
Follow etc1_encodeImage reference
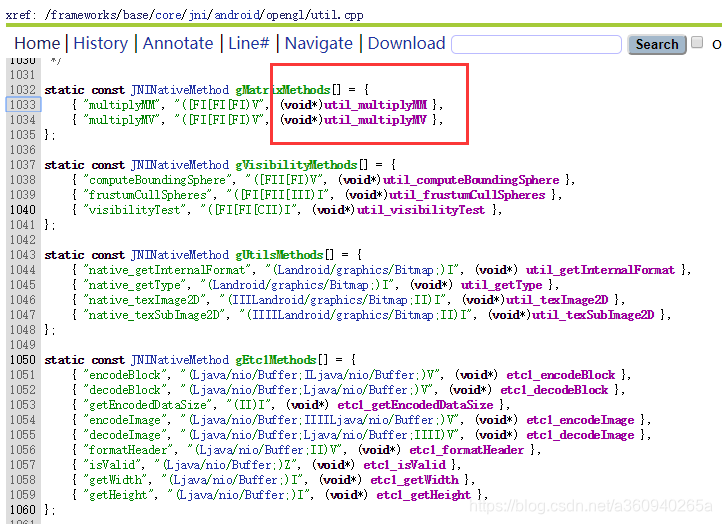(580, 419)
